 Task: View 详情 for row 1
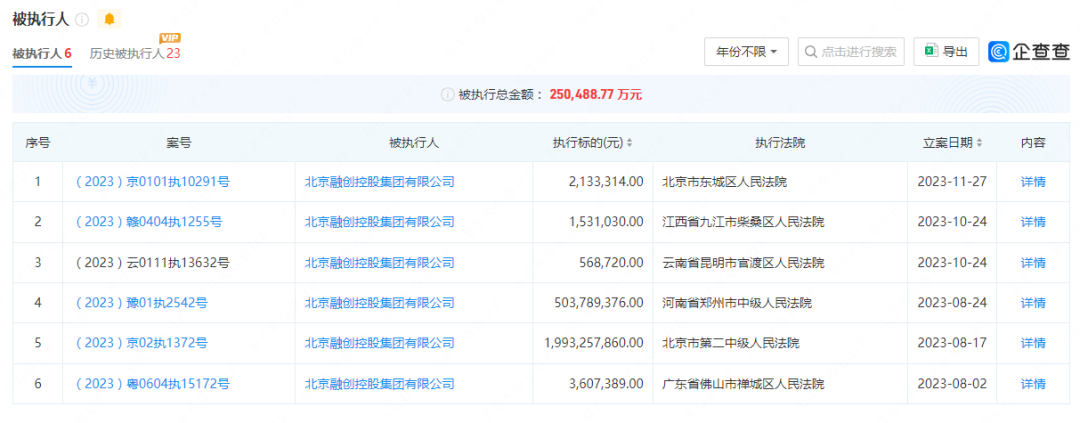point(1032,182)
